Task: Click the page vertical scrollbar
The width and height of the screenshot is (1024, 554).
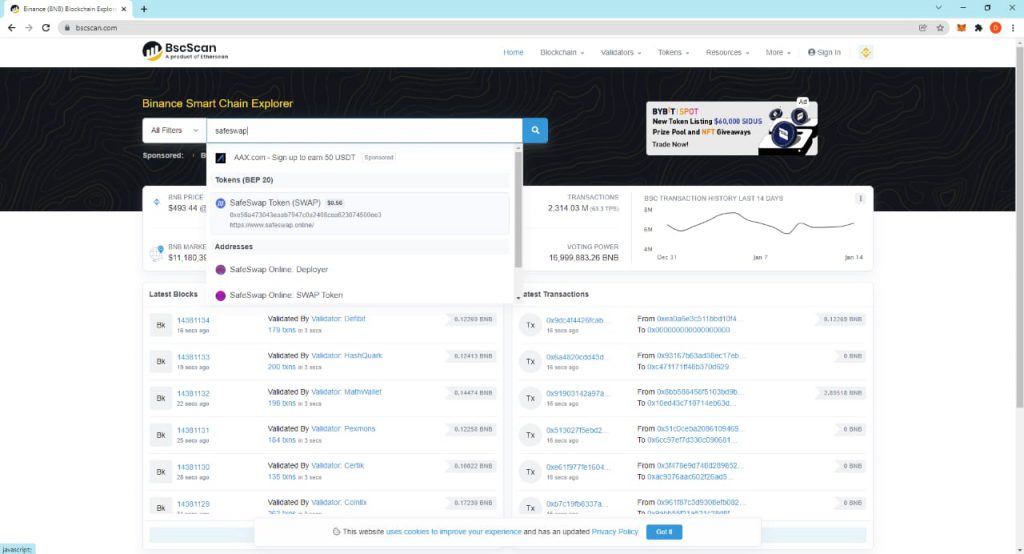Action: [1019, 229]
